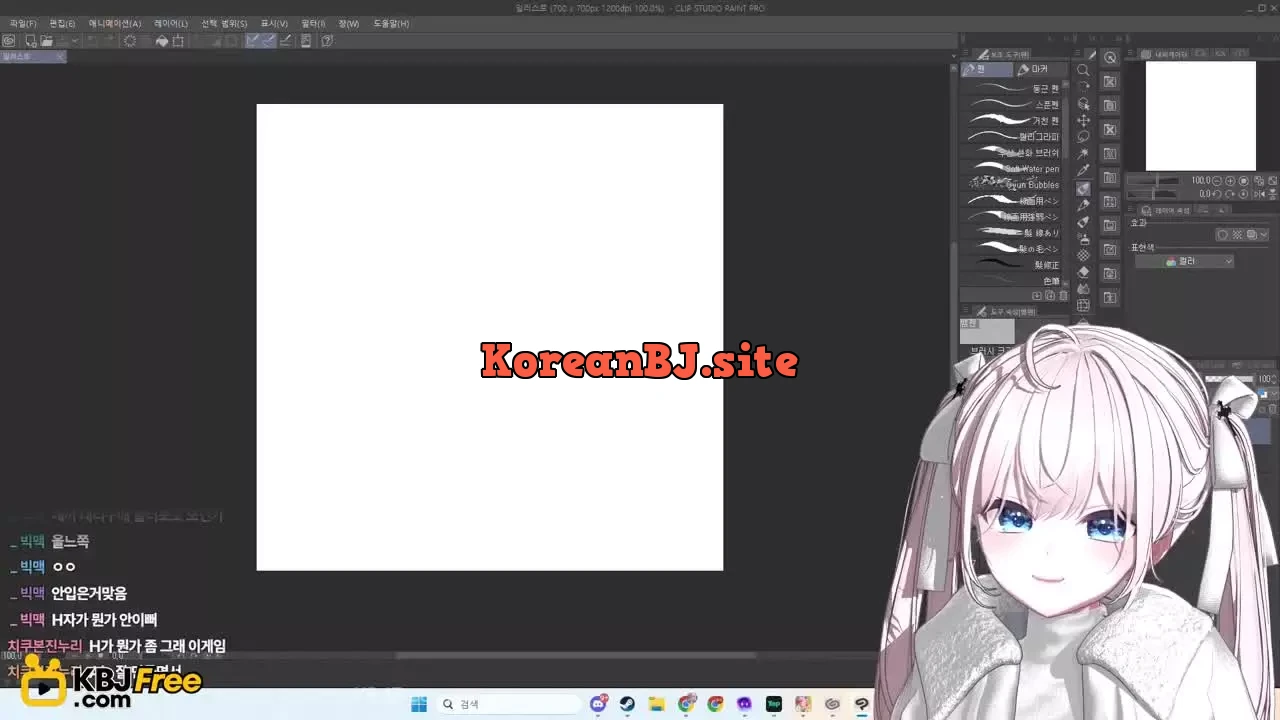This screenshot has height=720, width=1280.
Task: Select the Lasso selection tool
Action: click(1083, 137)
